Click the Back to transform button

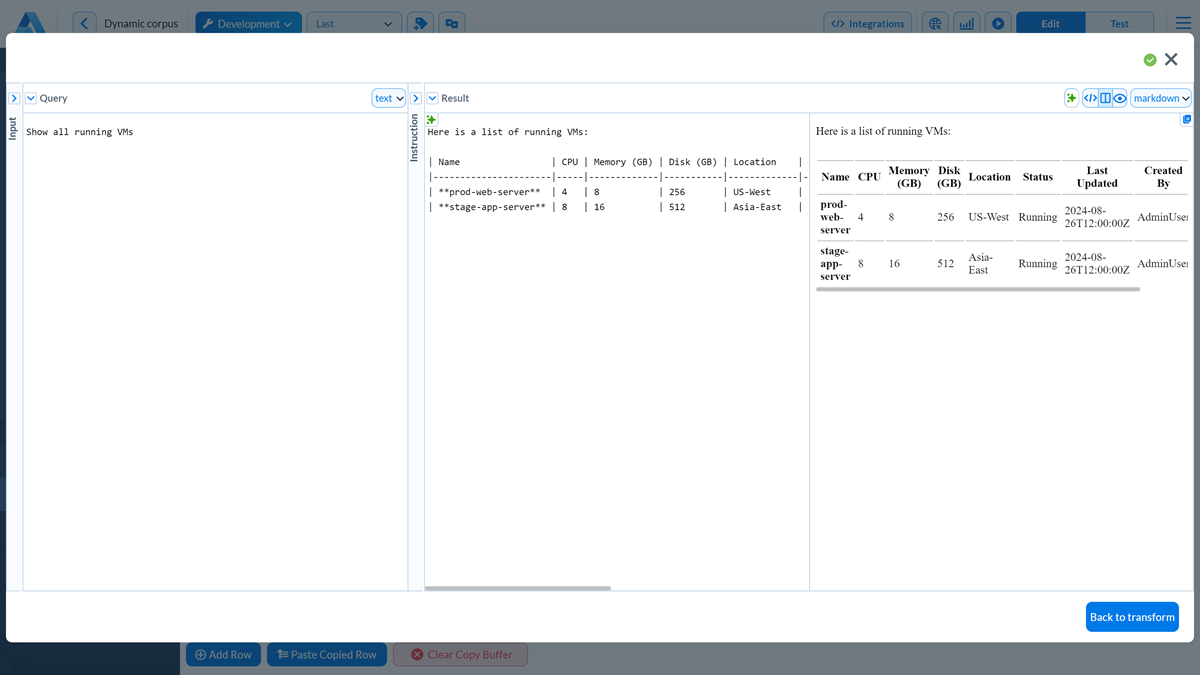click(x=1132, y=617)
